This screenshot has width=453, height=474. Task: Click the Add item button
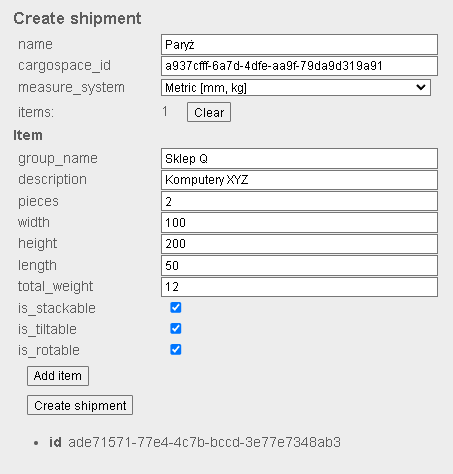(x=58, y=376)
